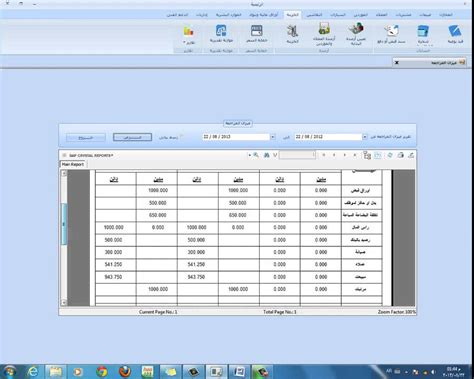The height and width of the screenshot is (379, 474).
Task: Click the binoculars find text icon
Action: [x=266, y=155]
